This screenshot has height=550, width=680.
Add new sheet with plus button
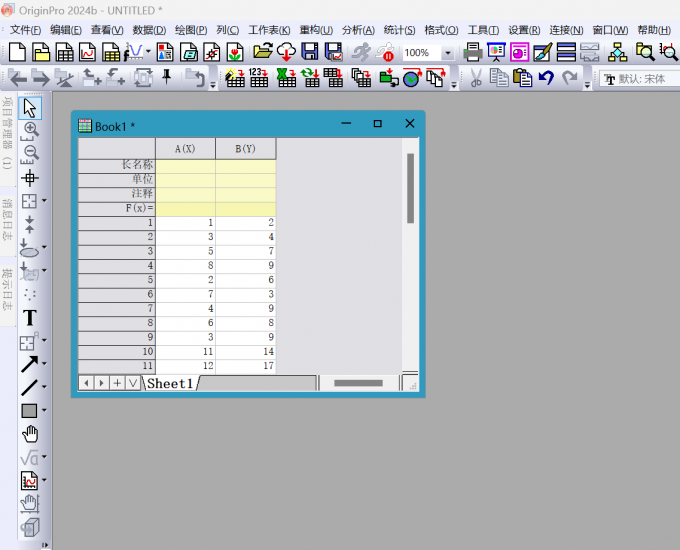click(117, 383)
